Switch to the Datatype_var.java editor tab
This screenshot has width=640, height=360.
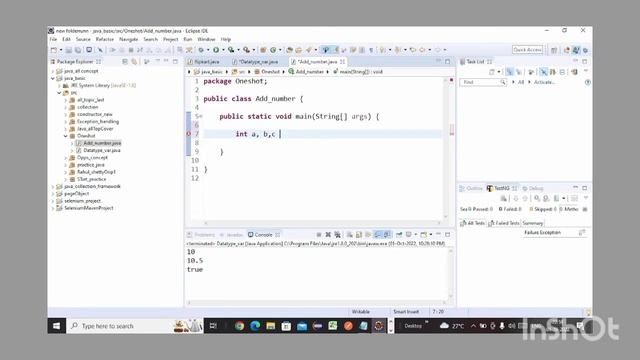click(259, 62)
